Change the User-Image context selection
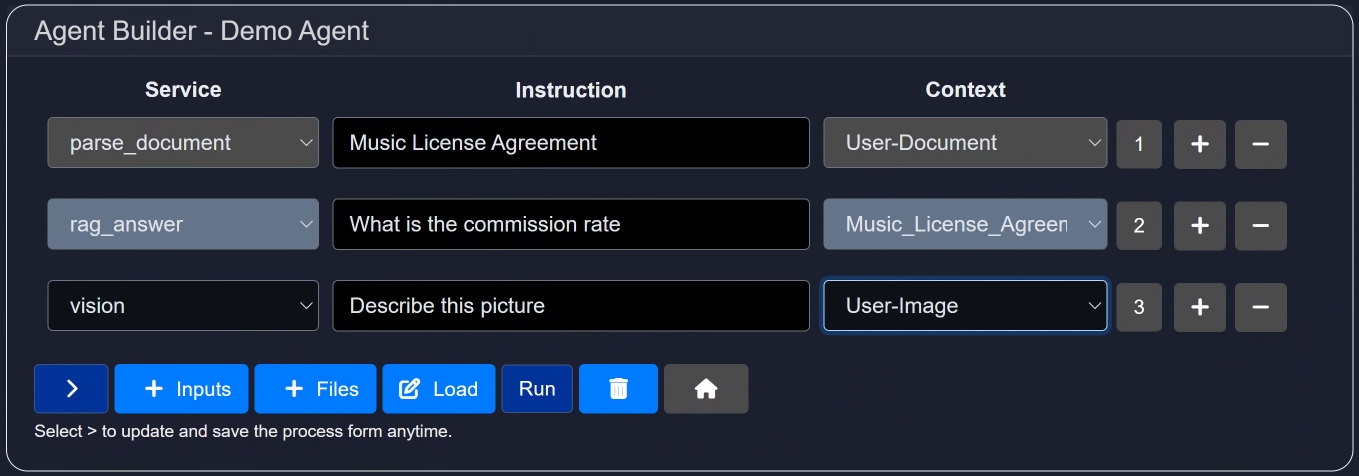 coord(964,306)
